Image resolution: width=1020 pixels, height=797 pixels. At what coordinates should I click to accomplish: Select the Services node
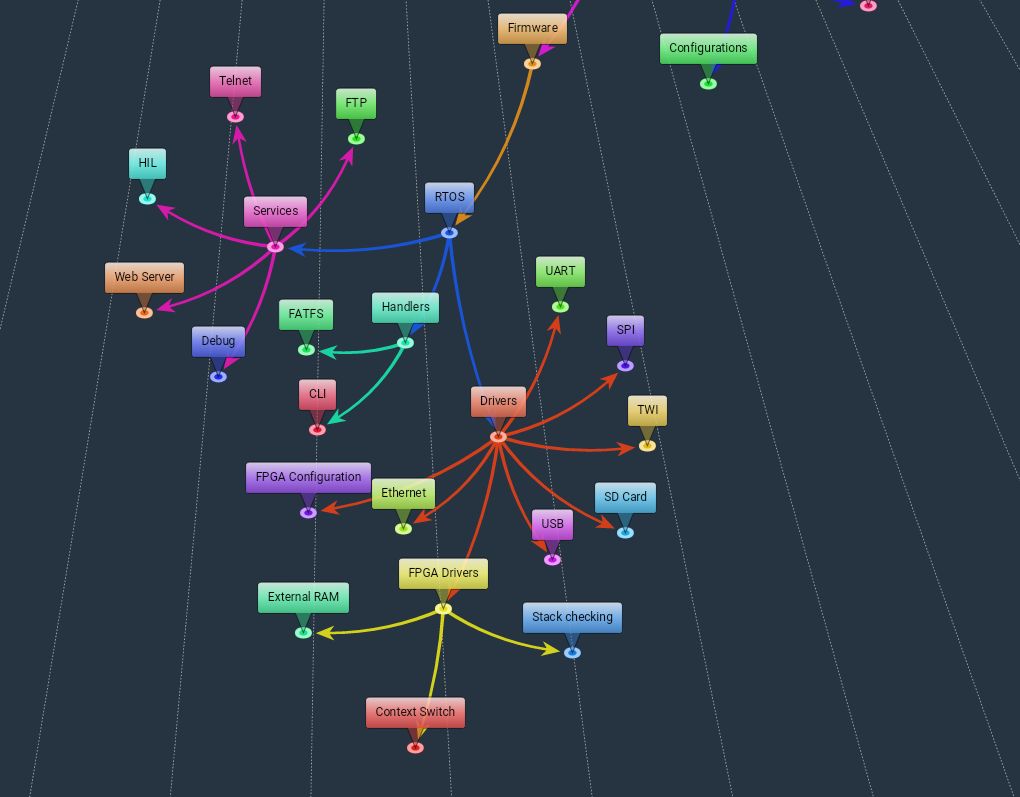pos(275,211)
